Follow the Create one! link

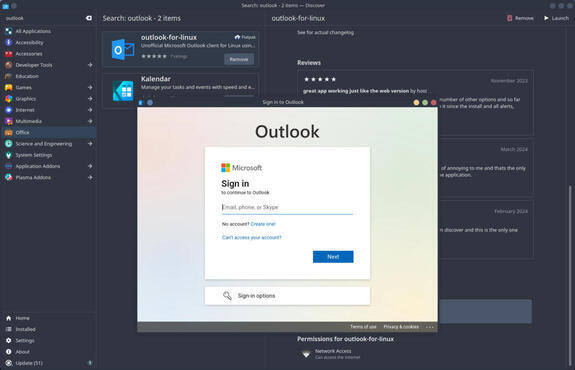pos(263,224)
